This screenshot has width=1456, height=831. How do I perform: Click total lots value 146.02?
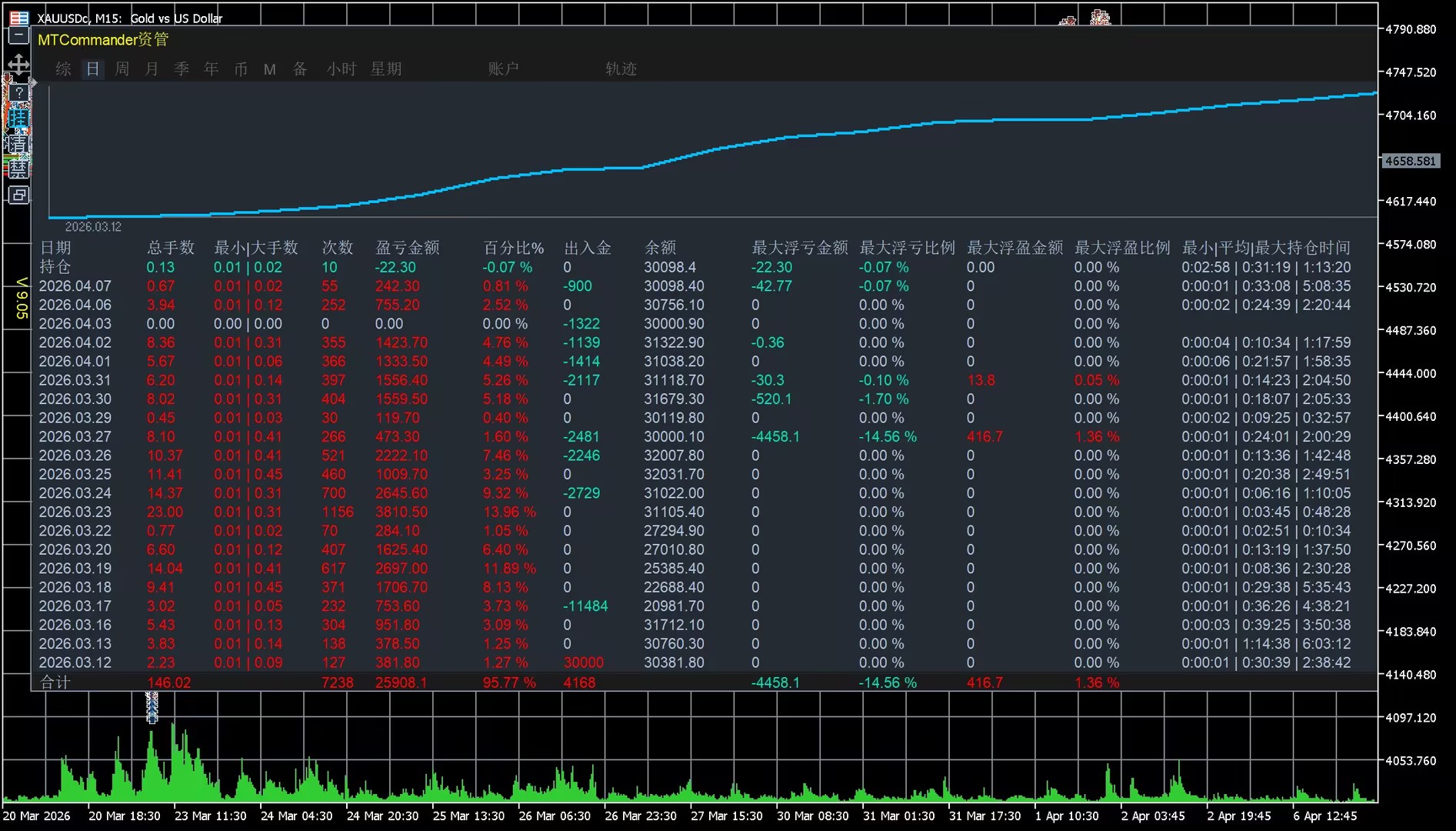coord(169,682)
